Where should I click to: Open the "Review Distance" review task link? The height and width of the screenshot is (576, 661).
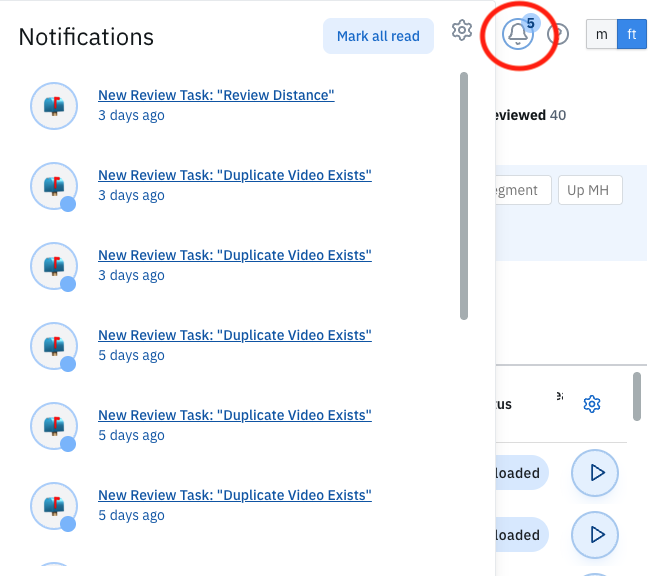tap(216, 95)
